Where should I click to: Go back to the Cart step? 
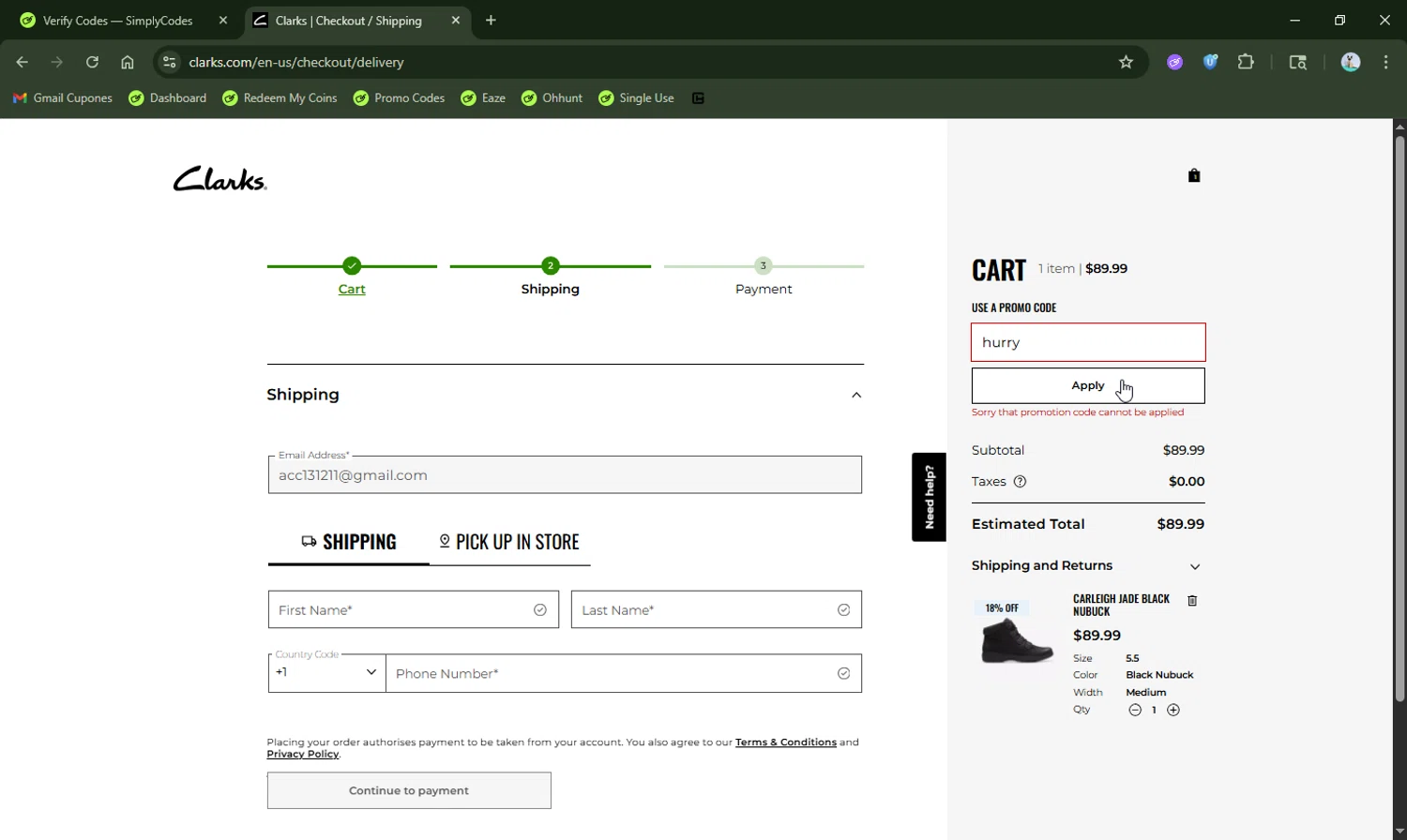pos(352,289)
